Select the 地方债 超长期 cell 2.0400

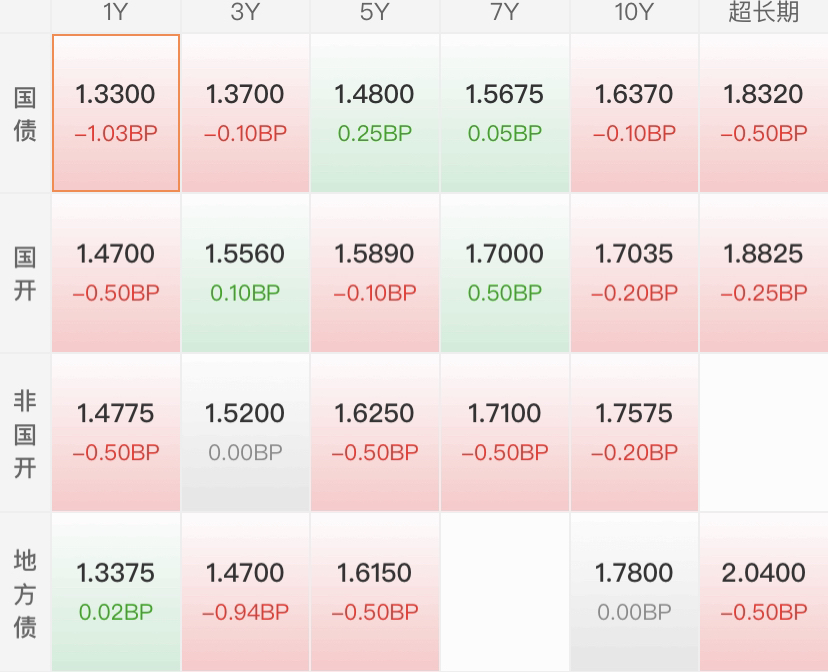point(764,592)
